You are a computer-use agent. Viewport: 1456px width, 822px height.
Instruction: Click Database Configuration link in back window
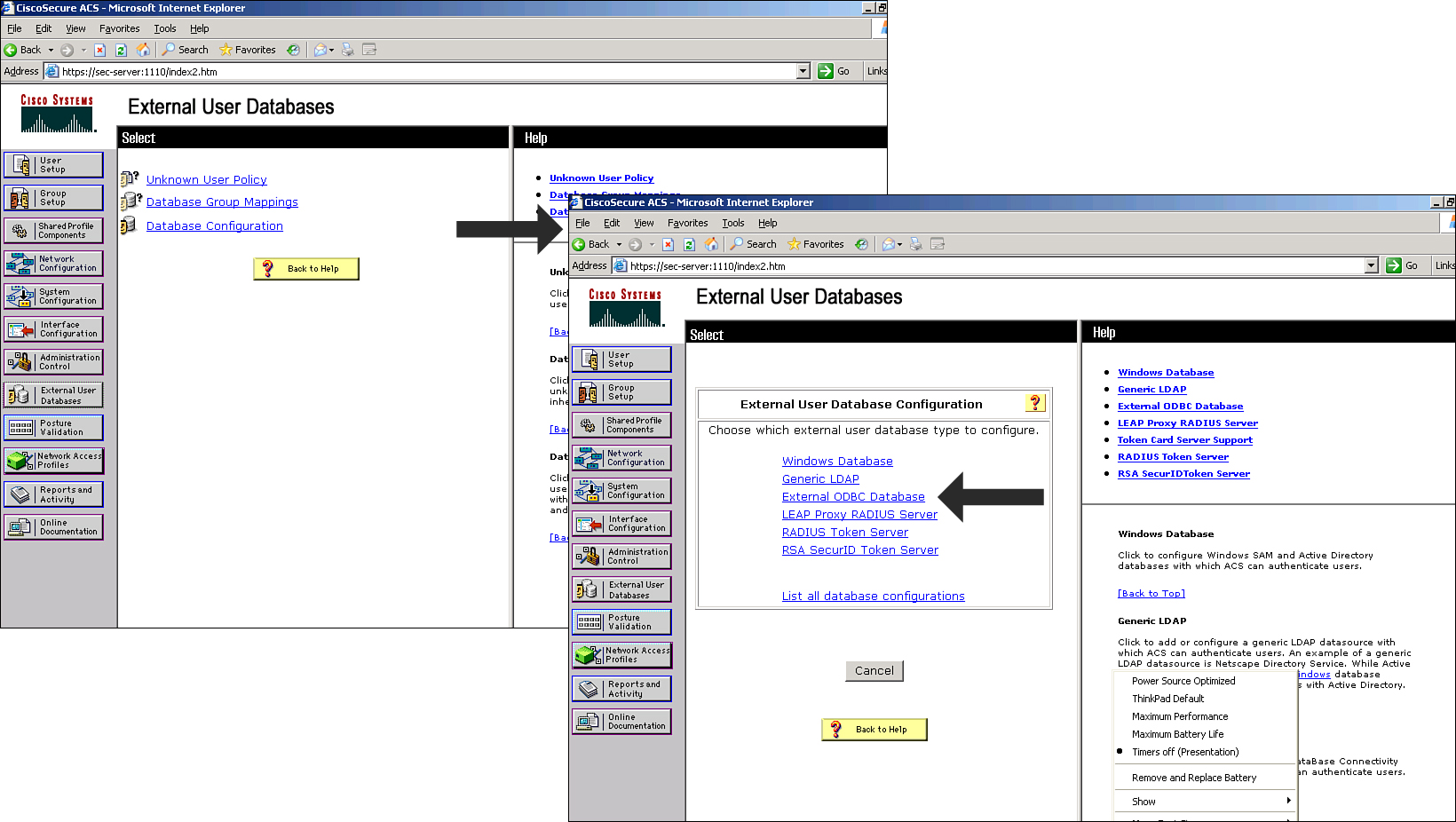tap(215, 225)
